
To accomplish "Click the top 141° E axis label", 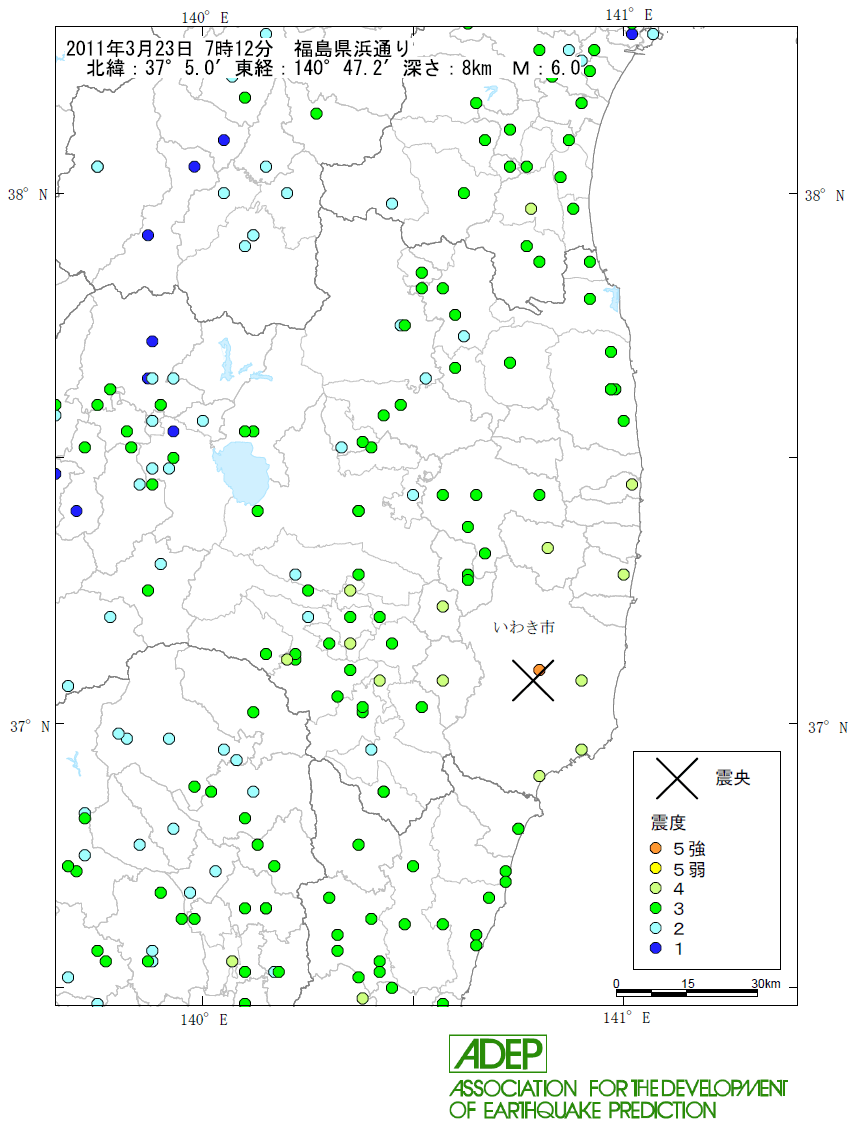I will pyautogui.click(x=628, y=14).
